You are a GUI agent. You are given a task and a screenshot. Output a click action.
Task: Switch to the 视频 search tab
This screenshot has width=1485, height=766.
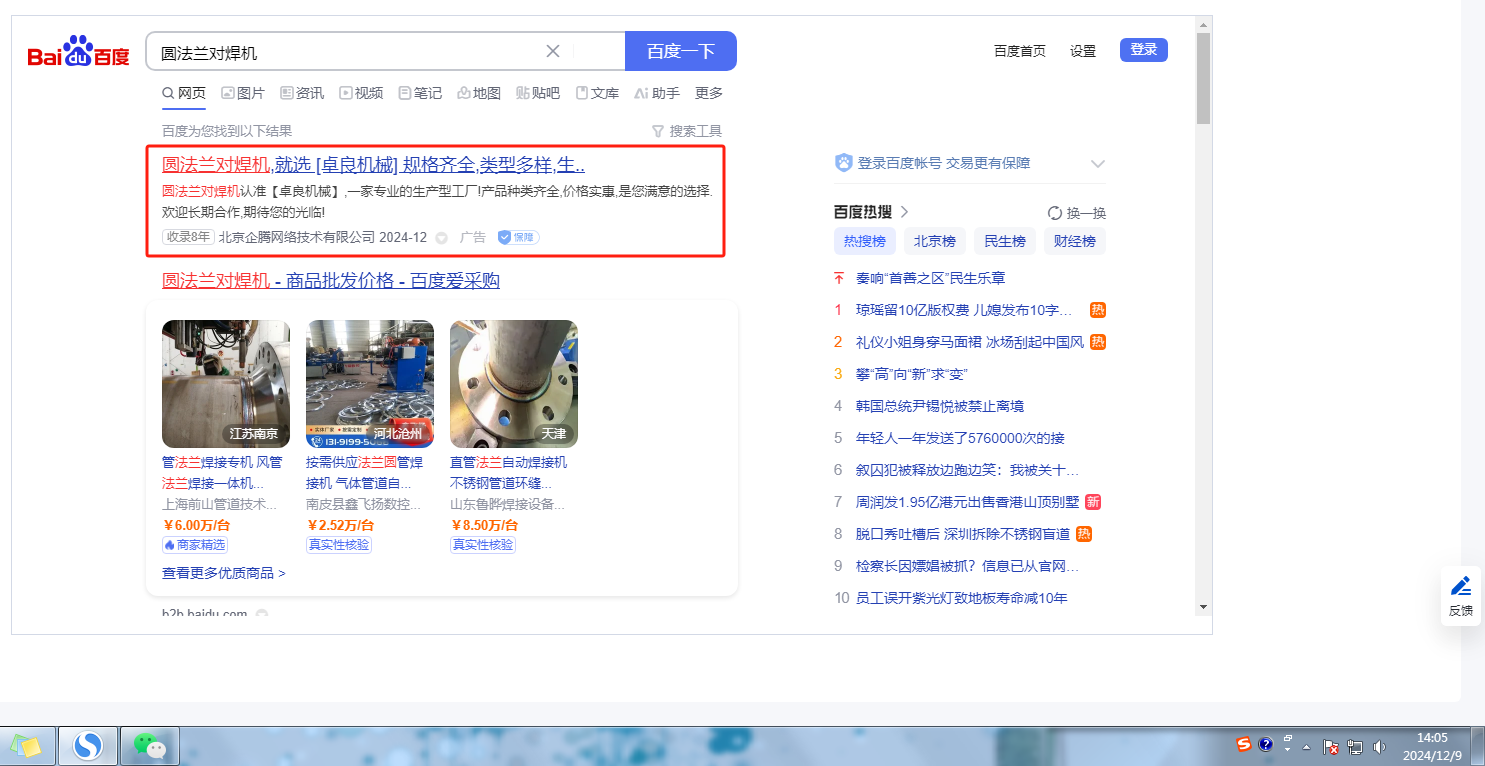tap(361, 93)
